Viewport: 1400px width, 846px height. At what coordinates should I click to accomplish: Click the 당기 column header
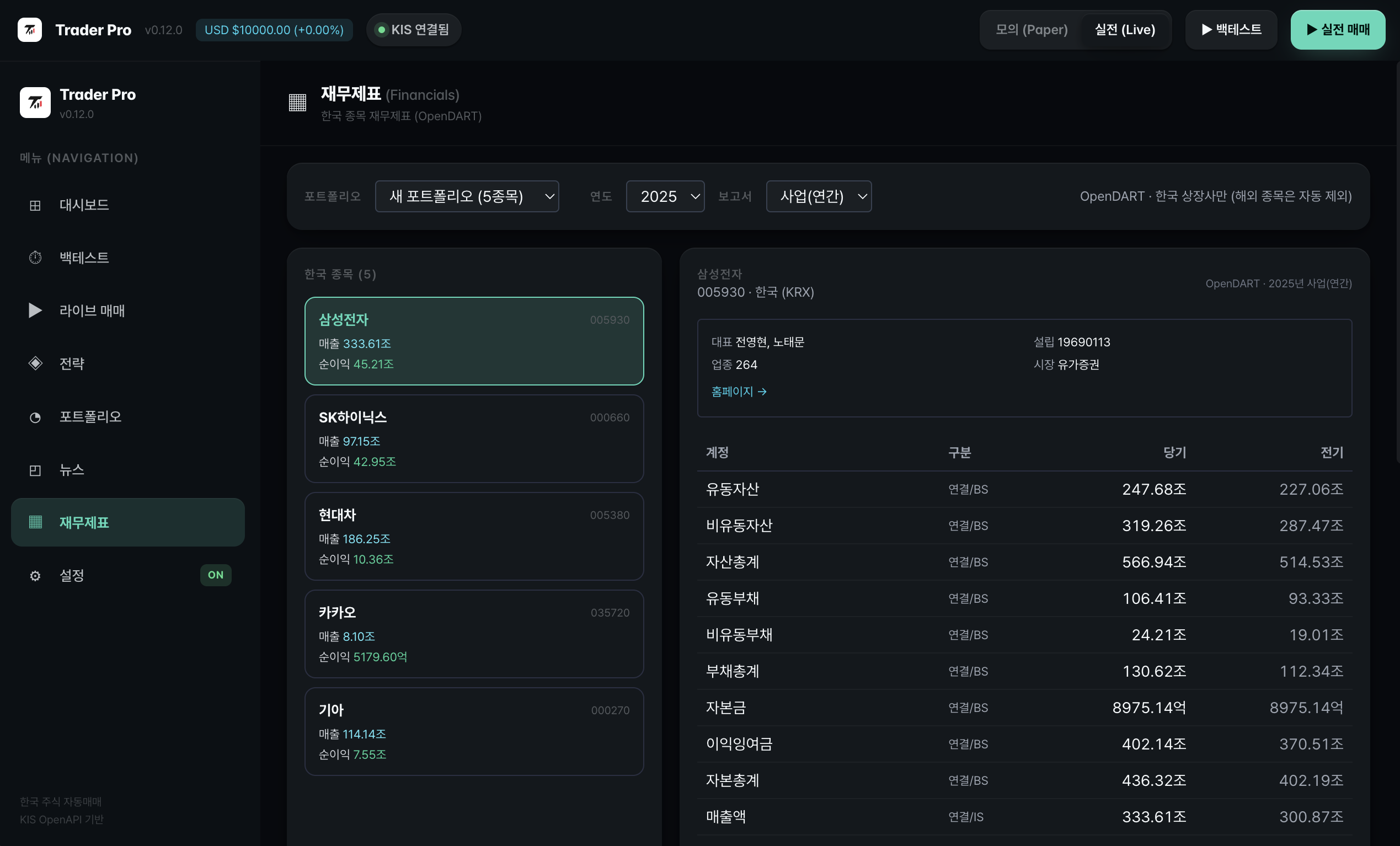1174,452
